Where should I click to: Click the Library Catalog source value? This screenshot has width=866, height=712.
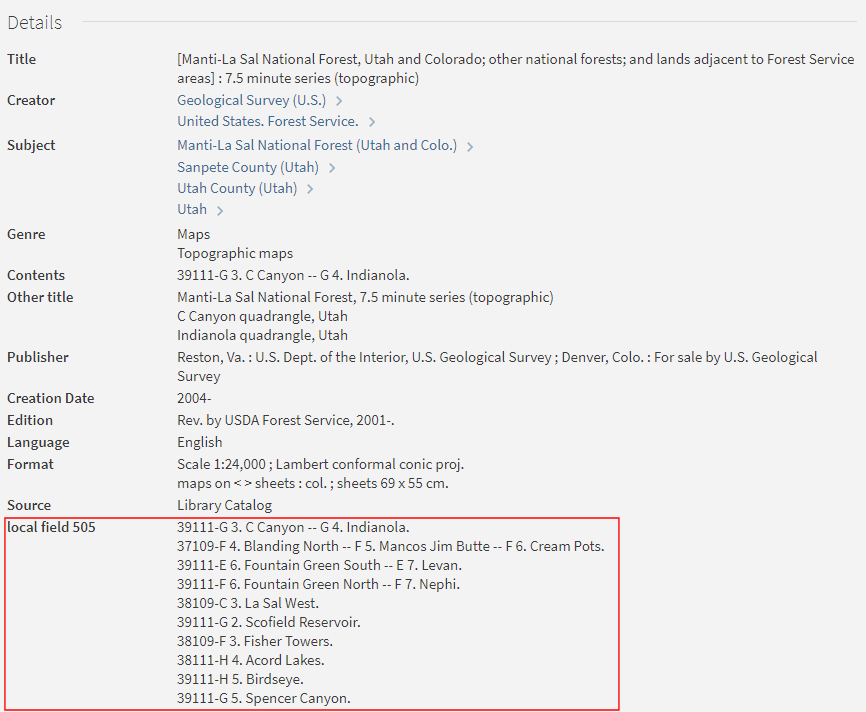[224, 505]
